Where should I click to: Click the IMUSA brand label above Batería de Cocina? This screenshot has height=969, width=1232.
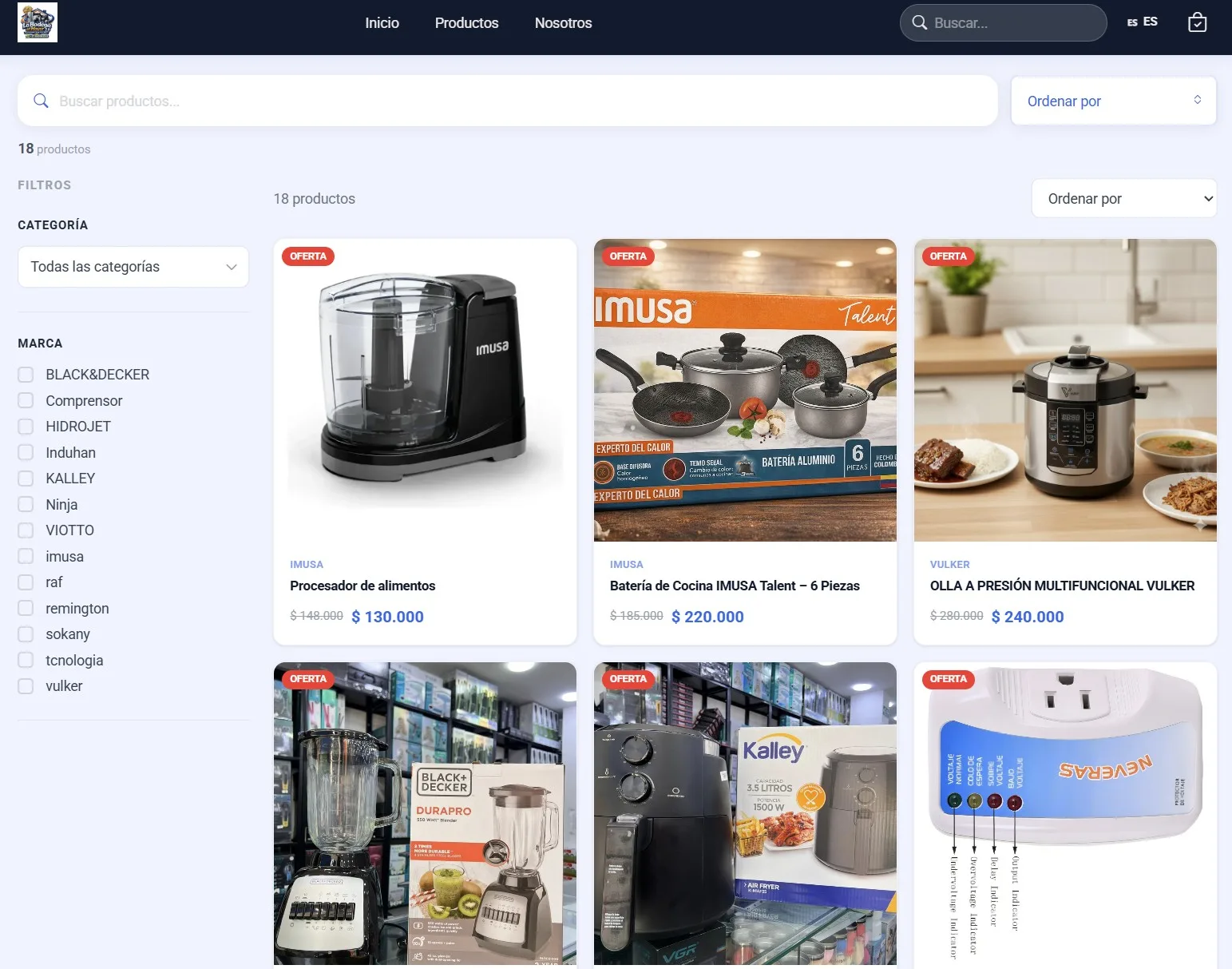click(627, 564)
